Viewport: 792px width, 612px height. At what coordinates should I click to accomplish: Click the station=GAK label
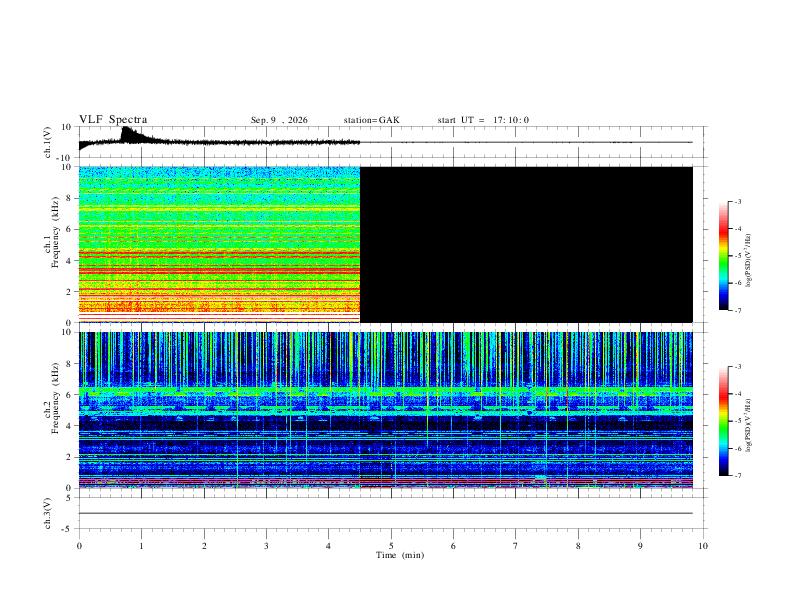[x=371, y=120]
